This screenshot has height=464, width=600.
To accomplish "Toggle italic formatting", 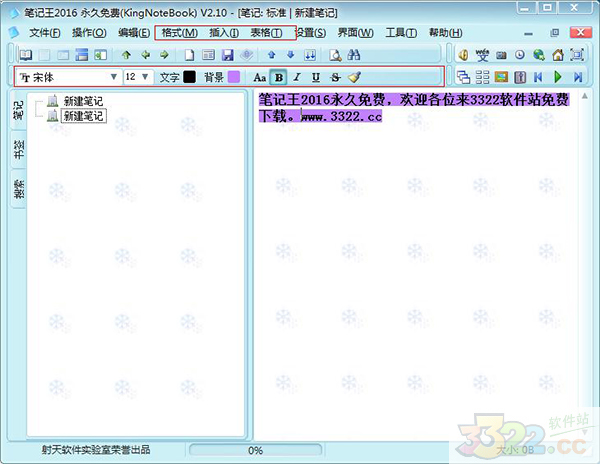I will coord(297,78).
